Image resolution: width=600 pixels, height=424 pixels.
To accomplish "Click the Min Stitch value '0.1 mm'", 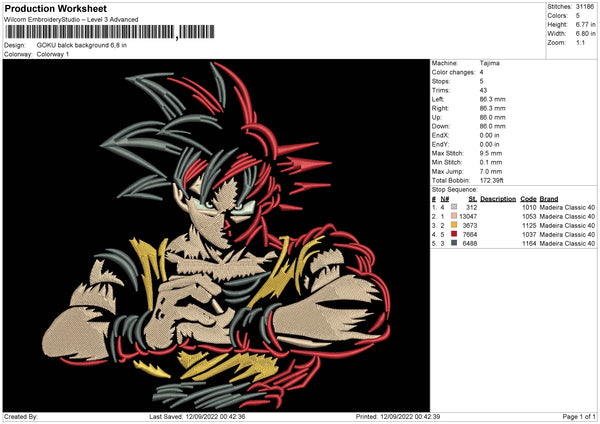I will pos(491,162).
